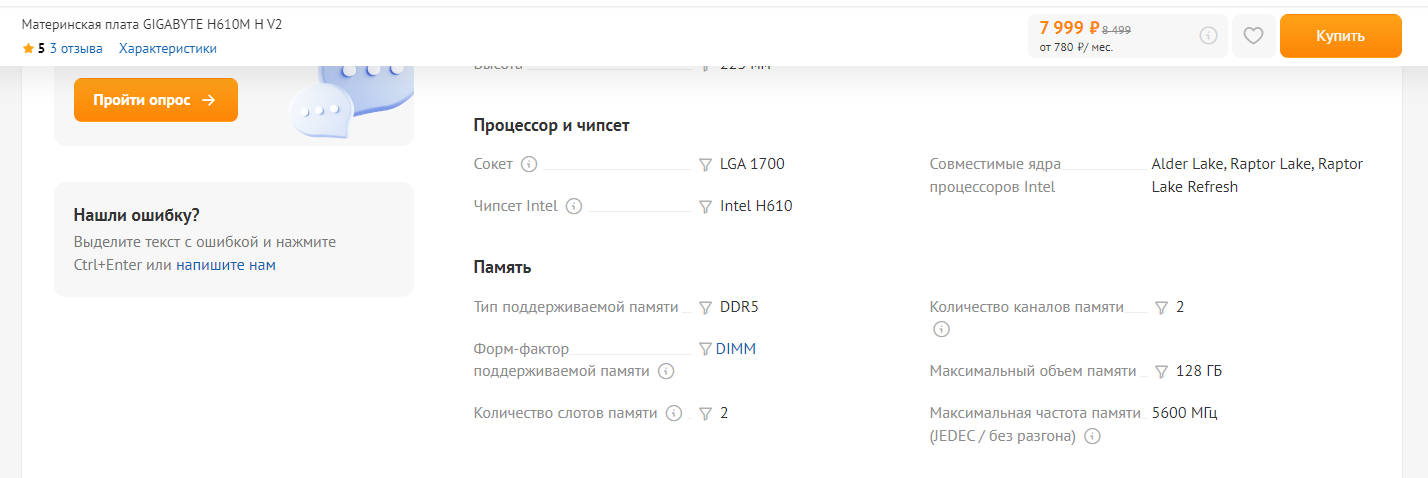The width and height of the screenshot is (1428, 478).
Task: Filter by DDR5 memory type funnel icon
Action: [705, 307]
